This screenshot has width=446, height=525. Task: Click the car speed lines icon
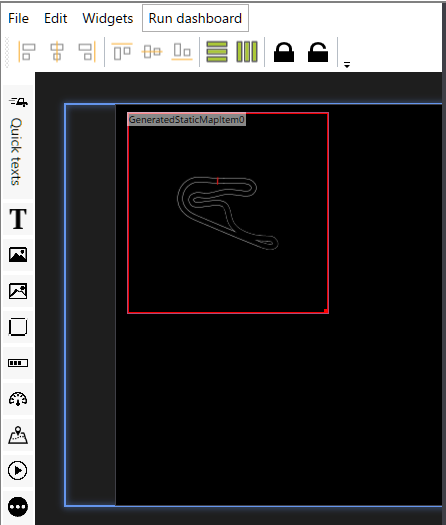[18, 101]
